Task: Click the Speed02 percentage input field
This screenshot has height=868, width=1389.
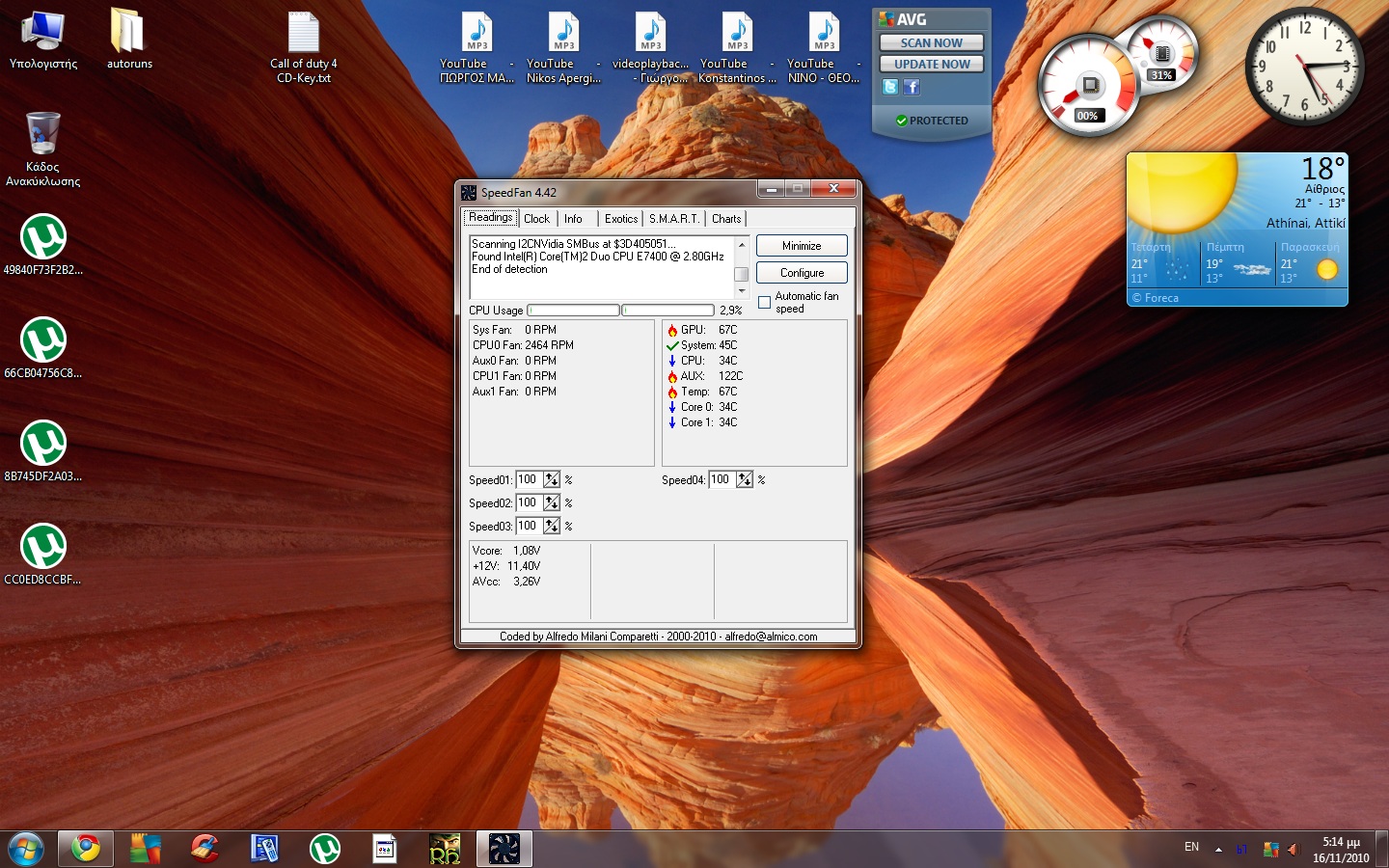Action: click(530, 502)
